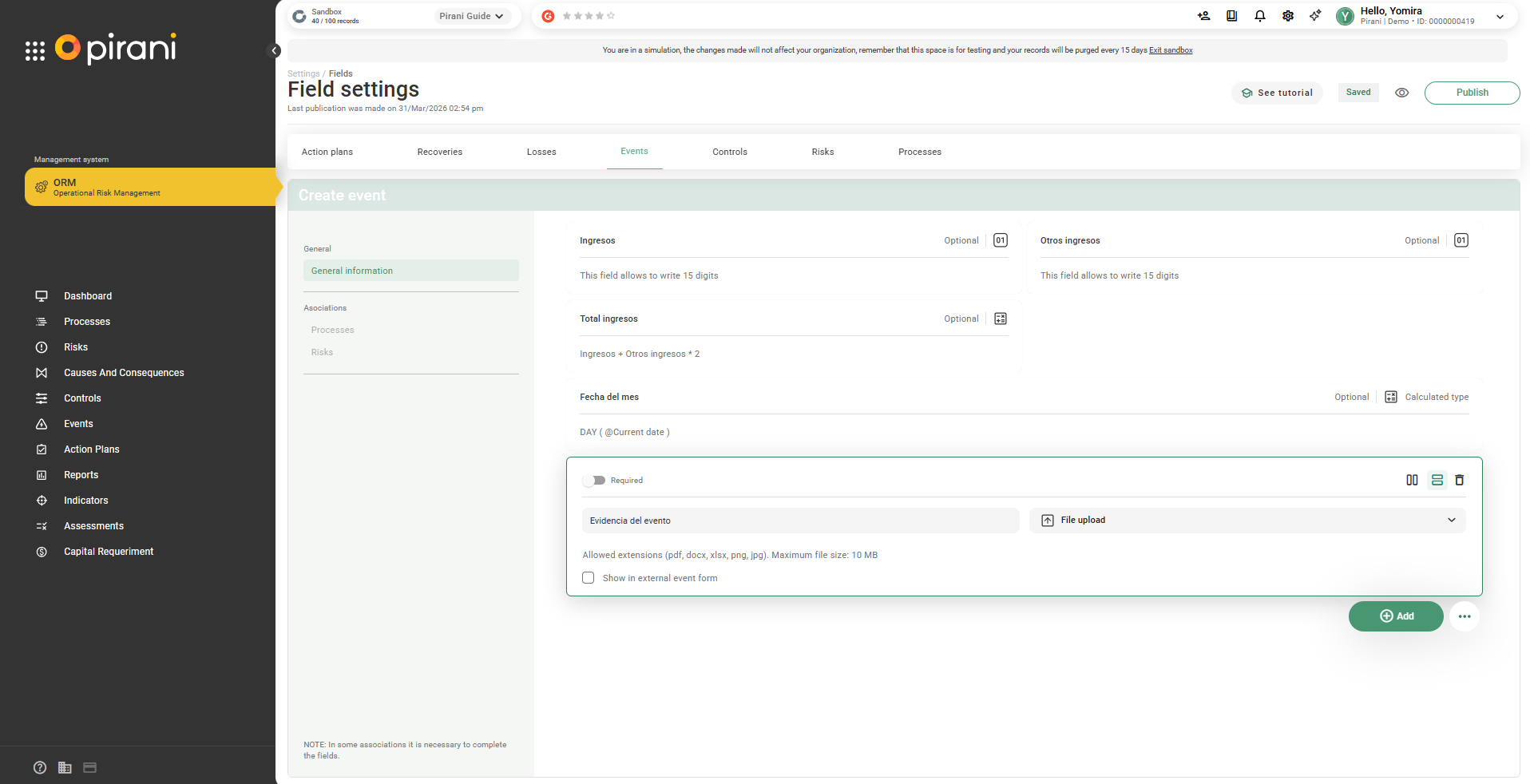Select the full-width row layout icon
This screenshot has width=1530, height=784.
[1437, 480]
